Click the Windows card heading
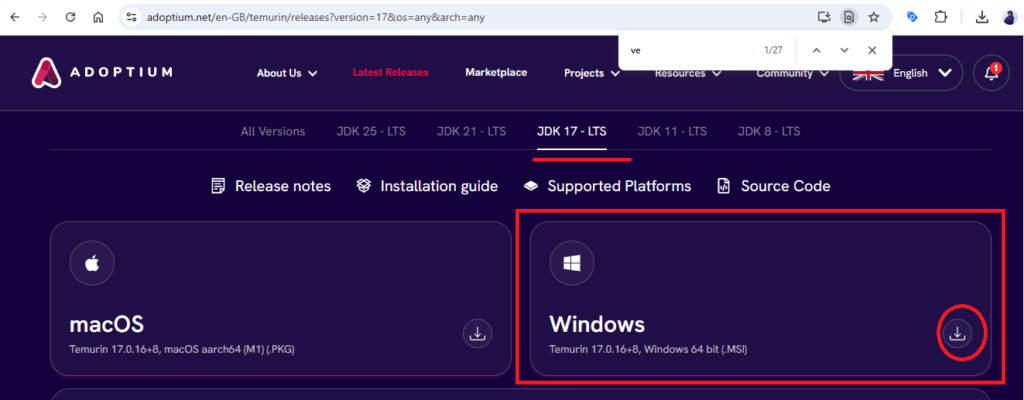1024x400 pixels. [597, 325]
